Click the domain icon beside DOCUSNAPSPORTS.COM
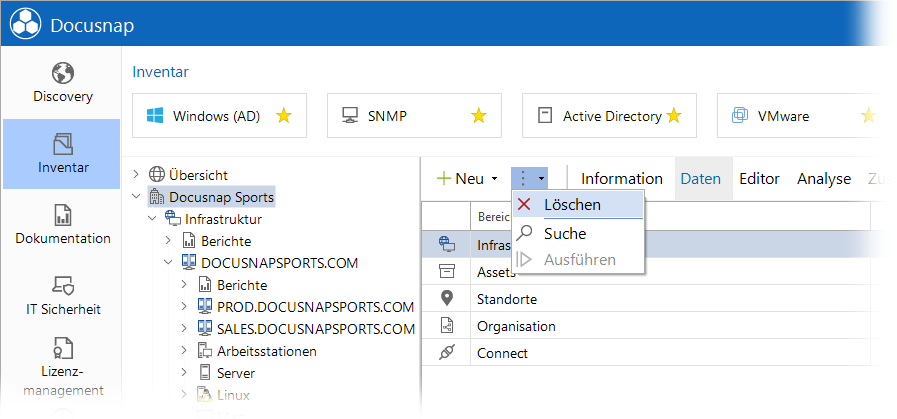 pos(189,263)
